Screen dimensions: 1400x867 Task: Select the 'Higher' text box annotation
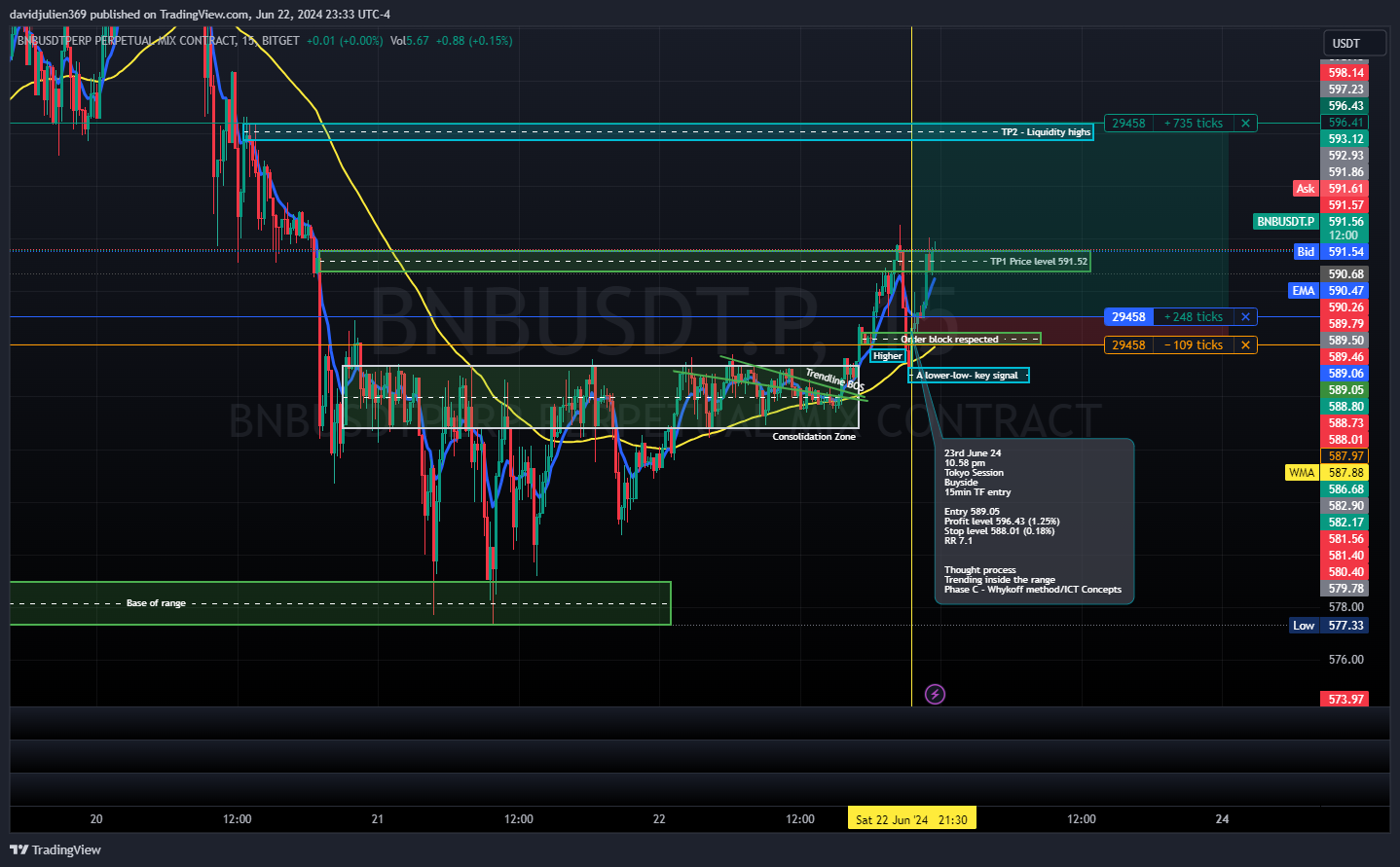887,356
